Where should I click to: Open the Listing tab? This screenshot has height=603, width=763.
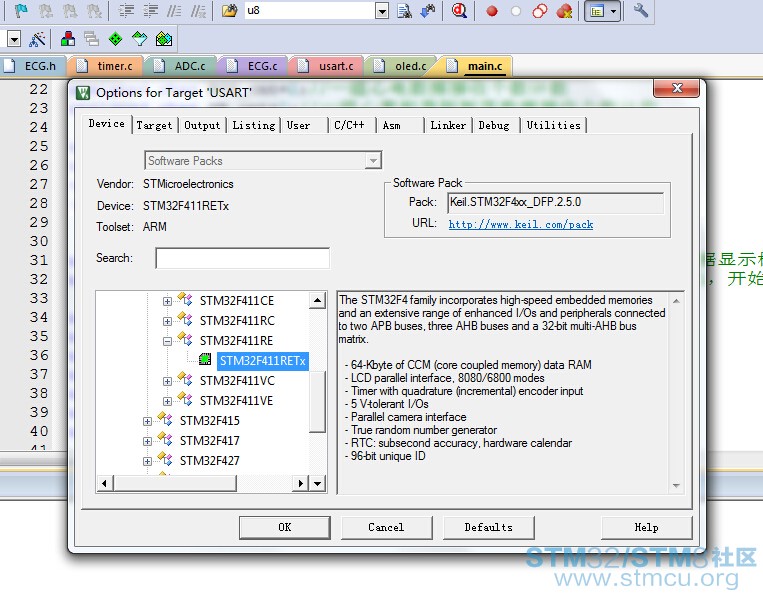click(254, 126)
